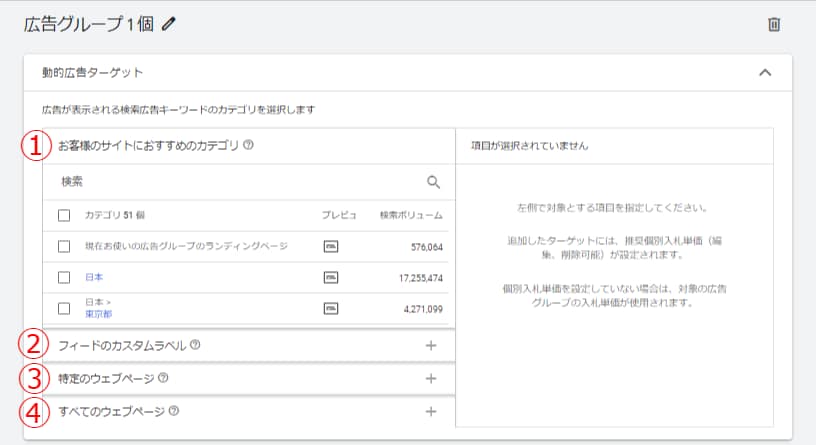Expand すべてのウェブページ with plus icon
Image resolution: width=816 pixels, height=445 pixels.
click(x=431, y=410)
